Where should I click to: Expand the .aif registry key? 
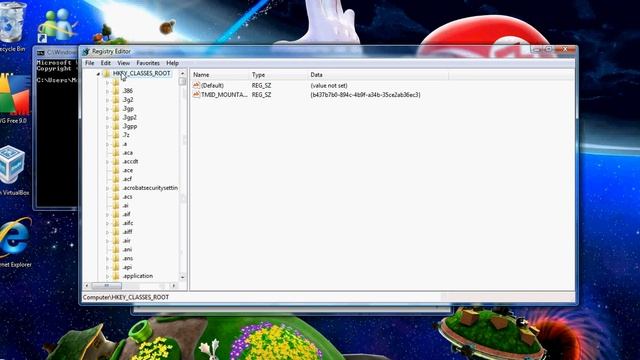107,214
